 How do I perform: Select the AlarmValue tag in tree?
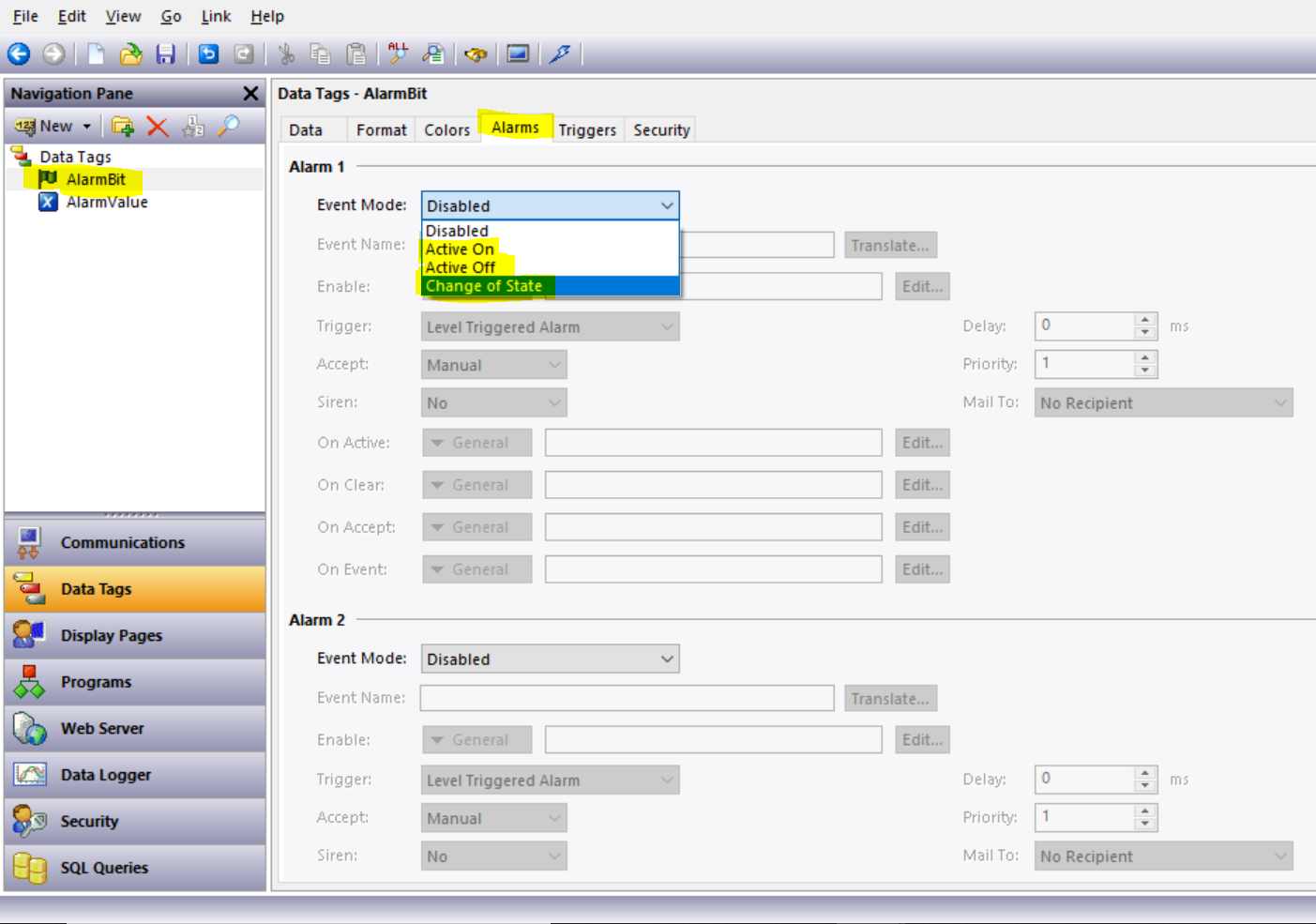point(107,202)
